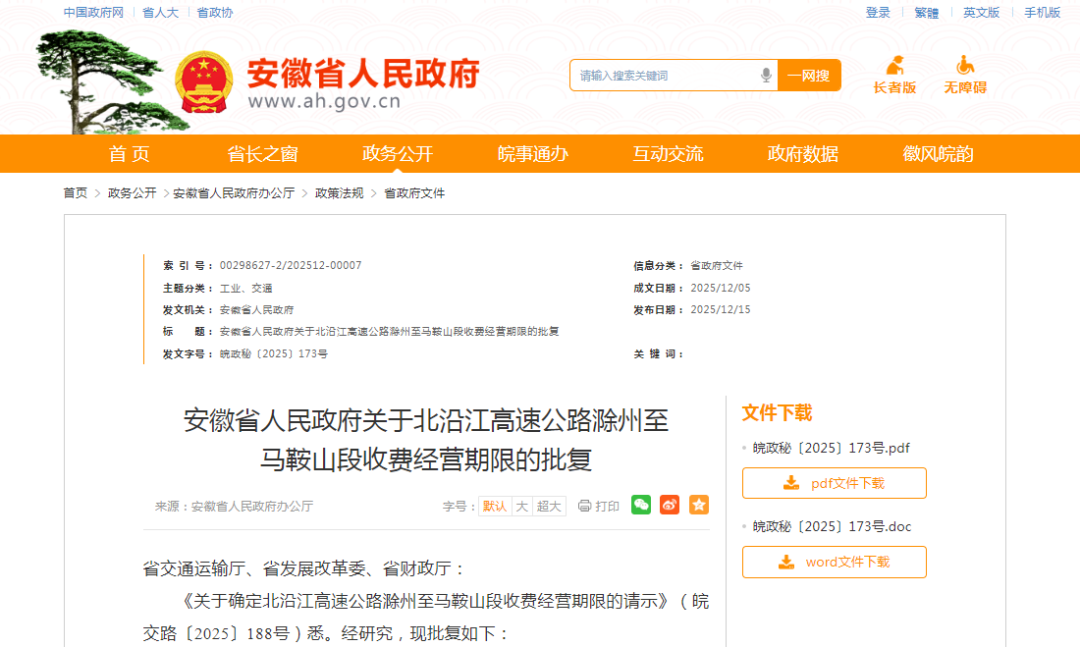Screen dimensions: 1080x647
Task: Share article via the WeChat icon
Action: tap(641, 505)
